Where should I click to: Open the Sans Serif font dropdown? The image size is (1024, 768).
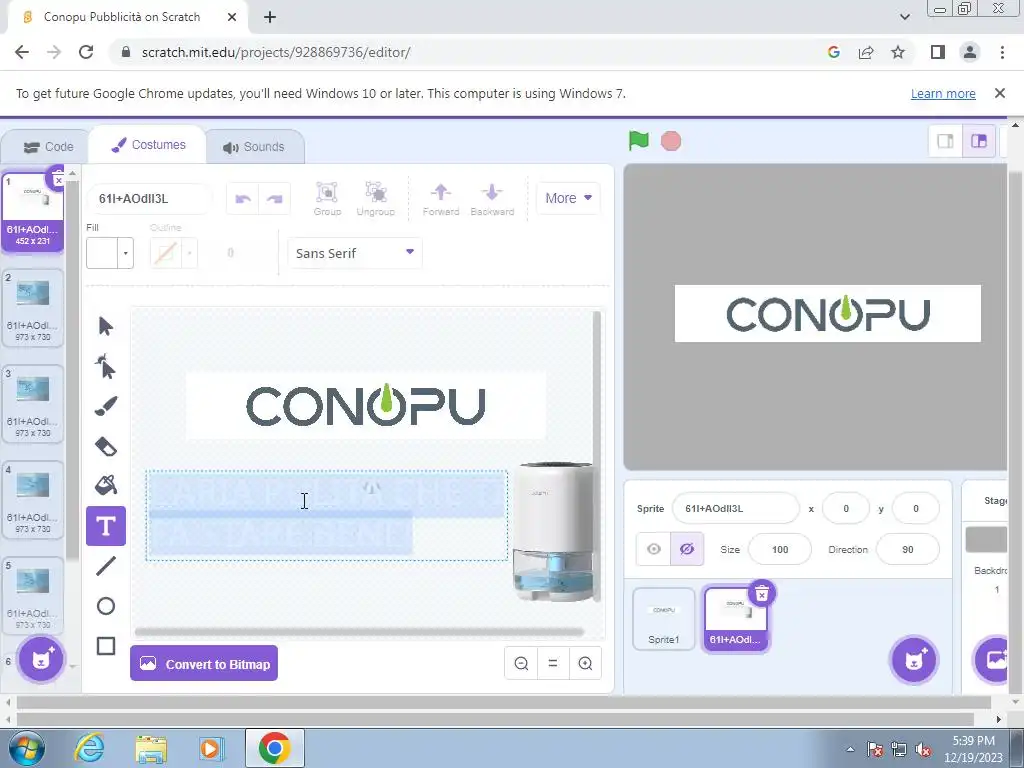(355, 253)
